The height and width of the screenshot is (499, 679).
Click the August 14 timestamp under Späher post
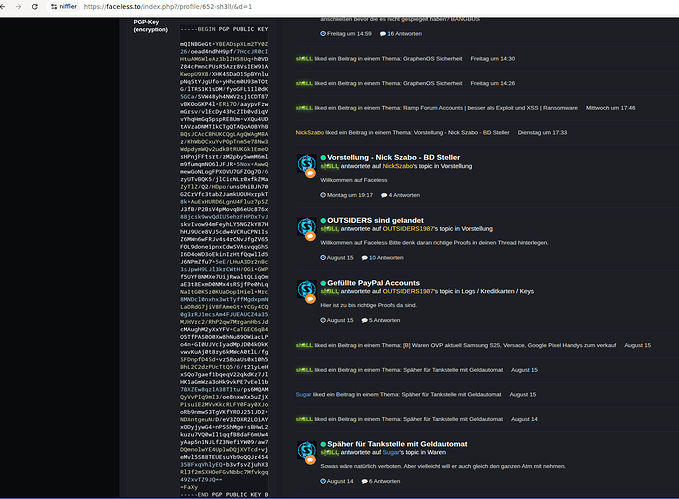pyautogui.click(x=336, y=481)
